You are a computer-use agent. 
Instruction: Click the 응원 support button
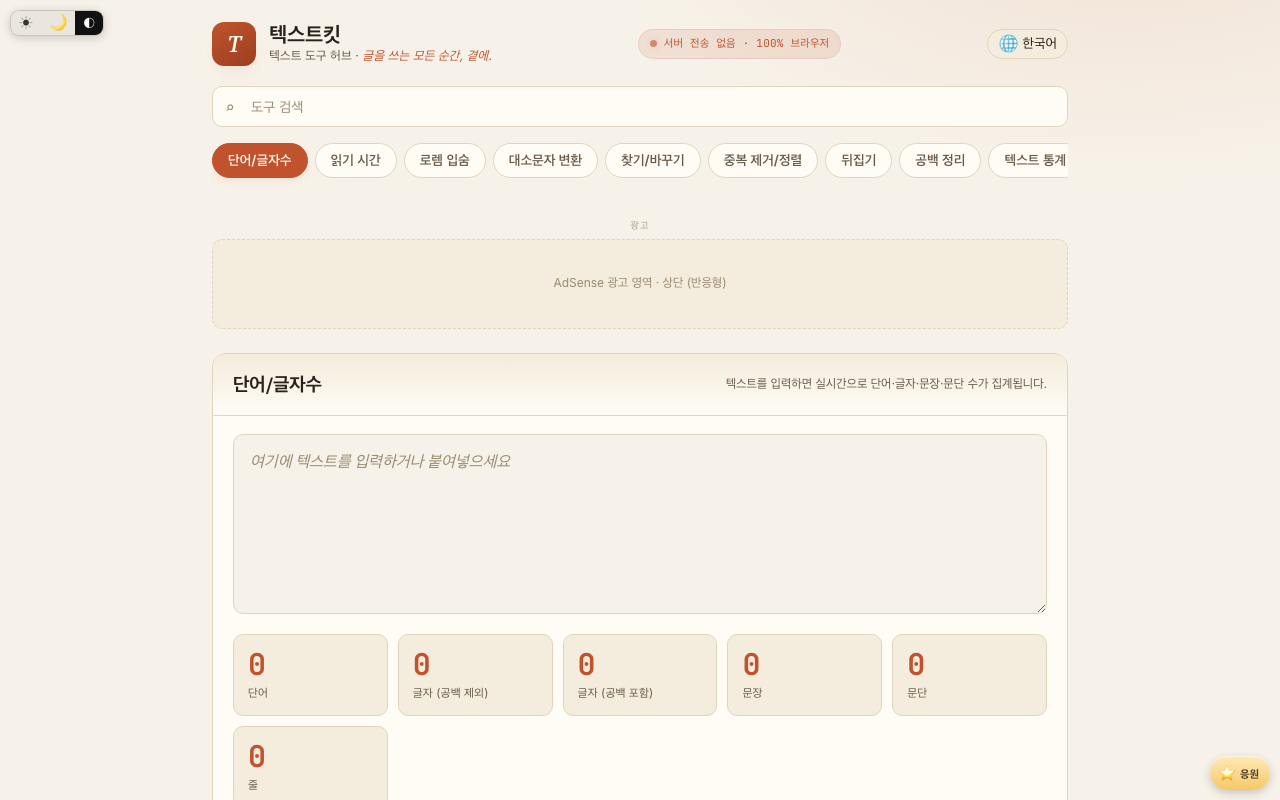point(1240,774)
